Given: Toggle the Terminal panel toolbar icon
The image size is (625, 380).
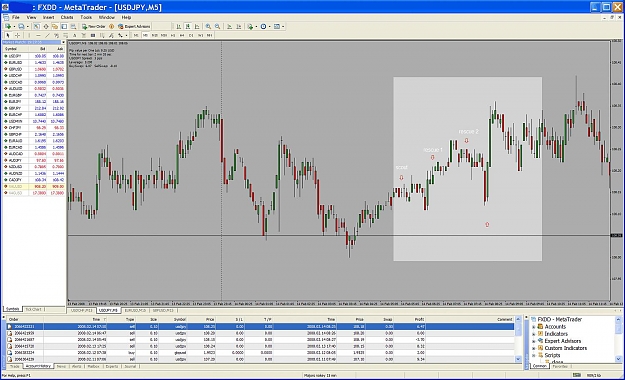Looking at the screenshot, I should [x=64, y=26].
